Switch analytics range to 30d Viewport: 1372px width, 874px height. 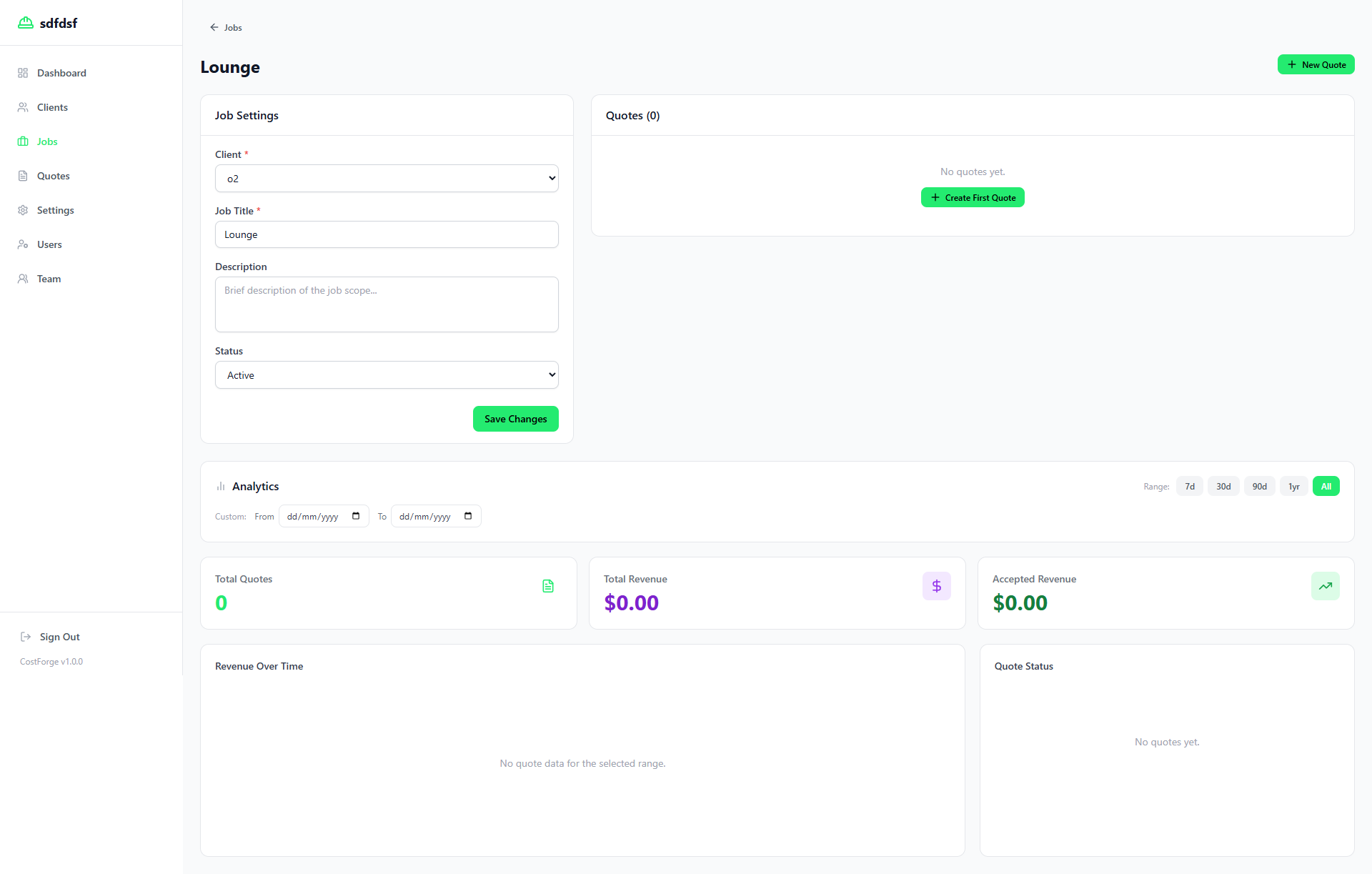coord(1223,487)
